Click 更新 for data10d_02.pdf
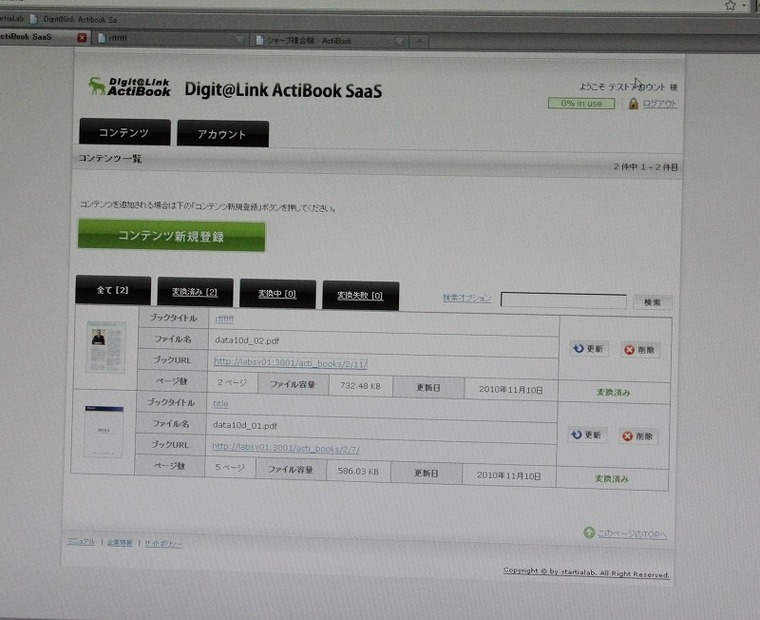The height and width of the screenshot is (620, 760). (x=588, y=349)
